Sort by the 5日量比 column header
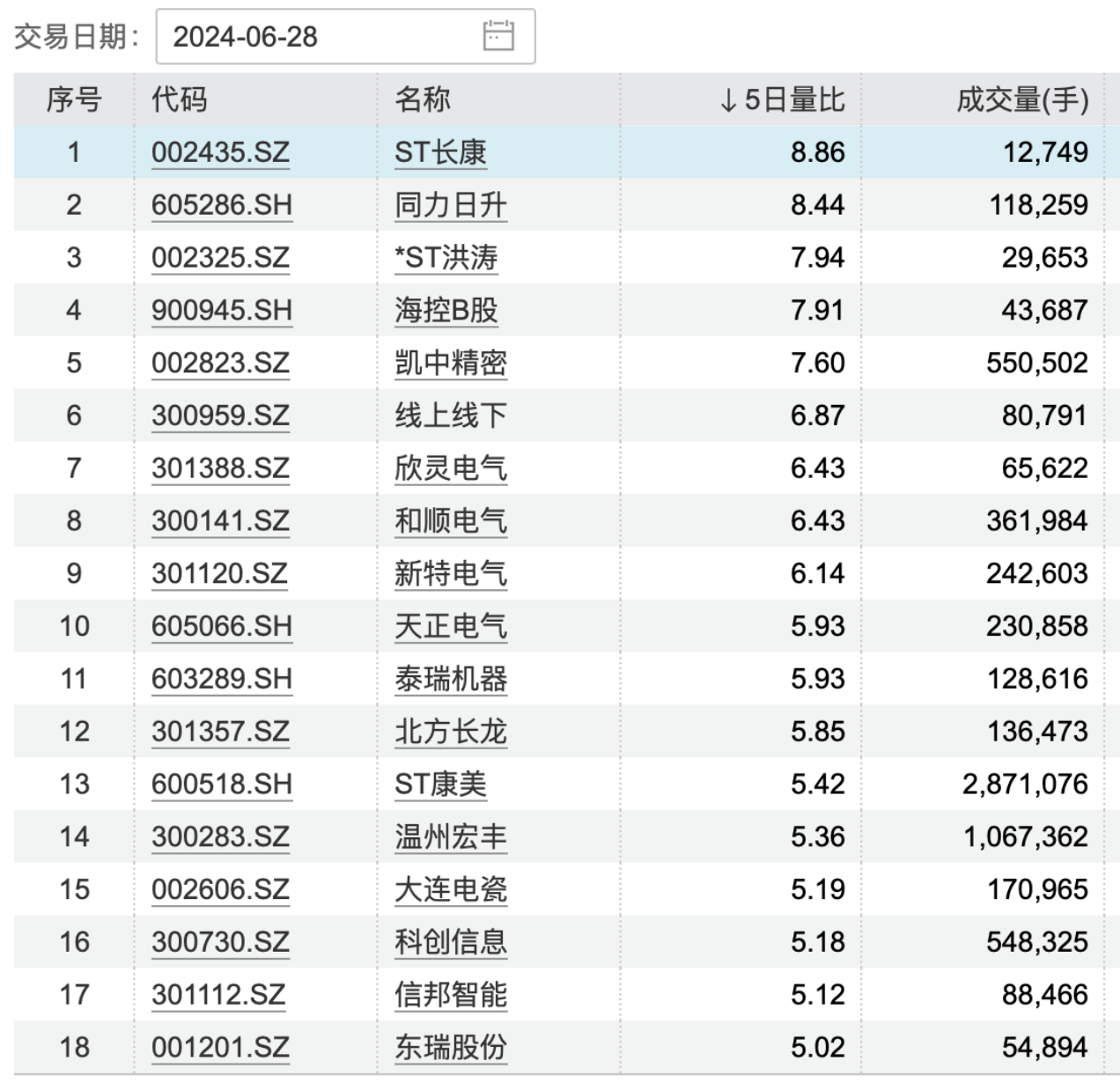 (781, 99)
